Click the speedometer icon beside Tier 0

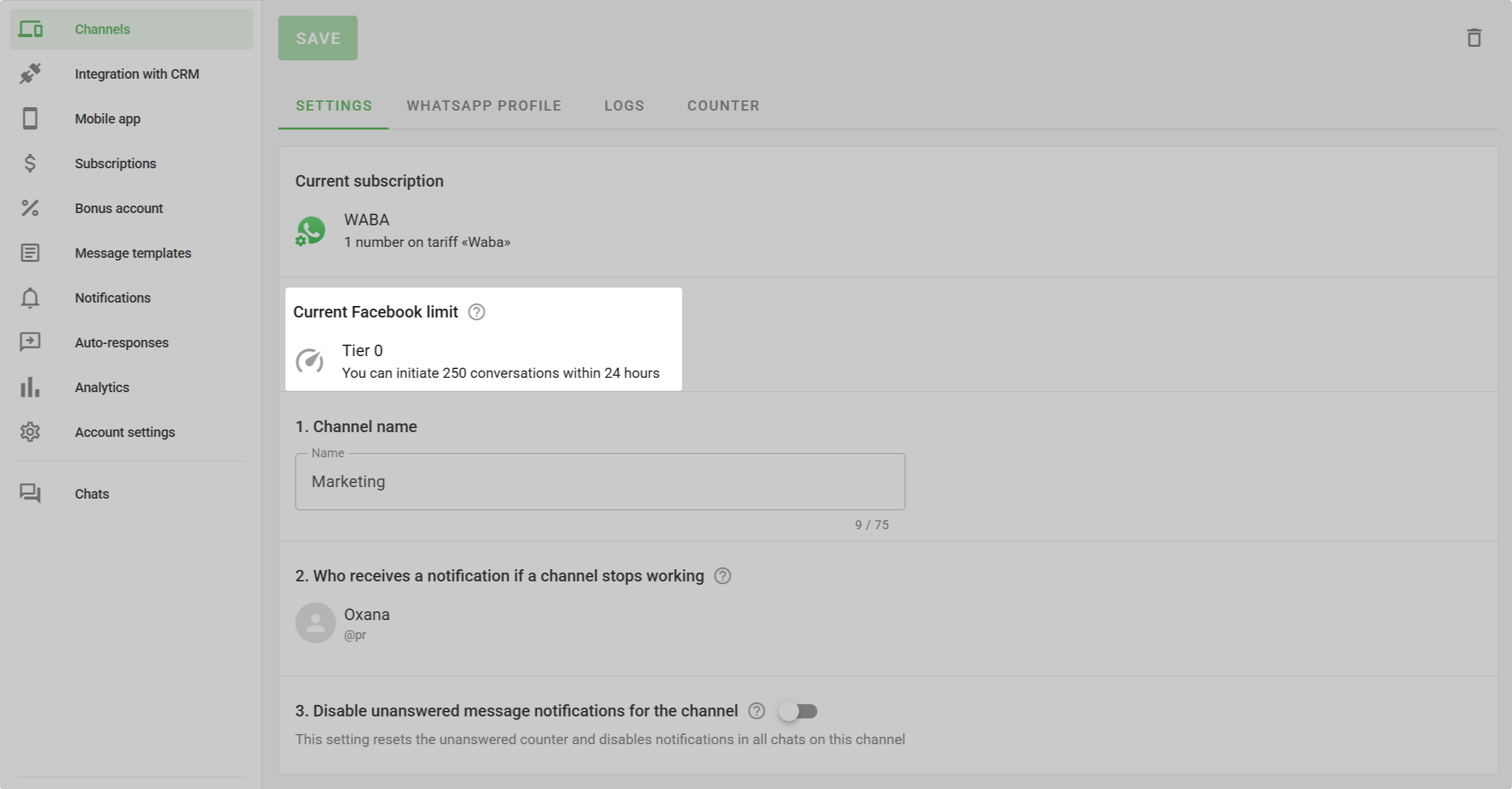tap(310, 361)
